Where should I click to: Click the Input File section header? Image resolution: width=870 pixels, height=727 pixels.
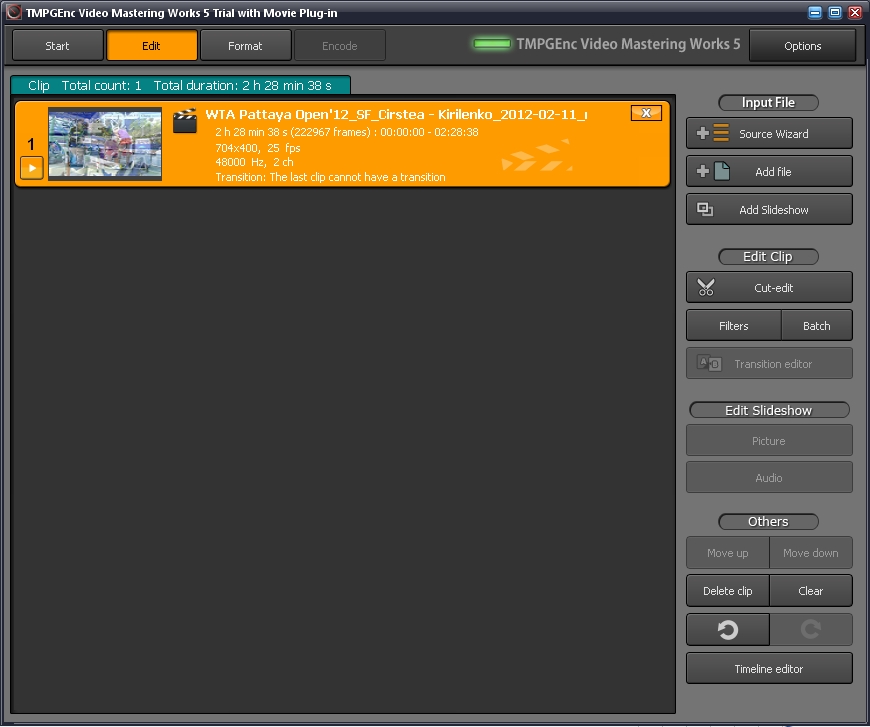[768, 103]
